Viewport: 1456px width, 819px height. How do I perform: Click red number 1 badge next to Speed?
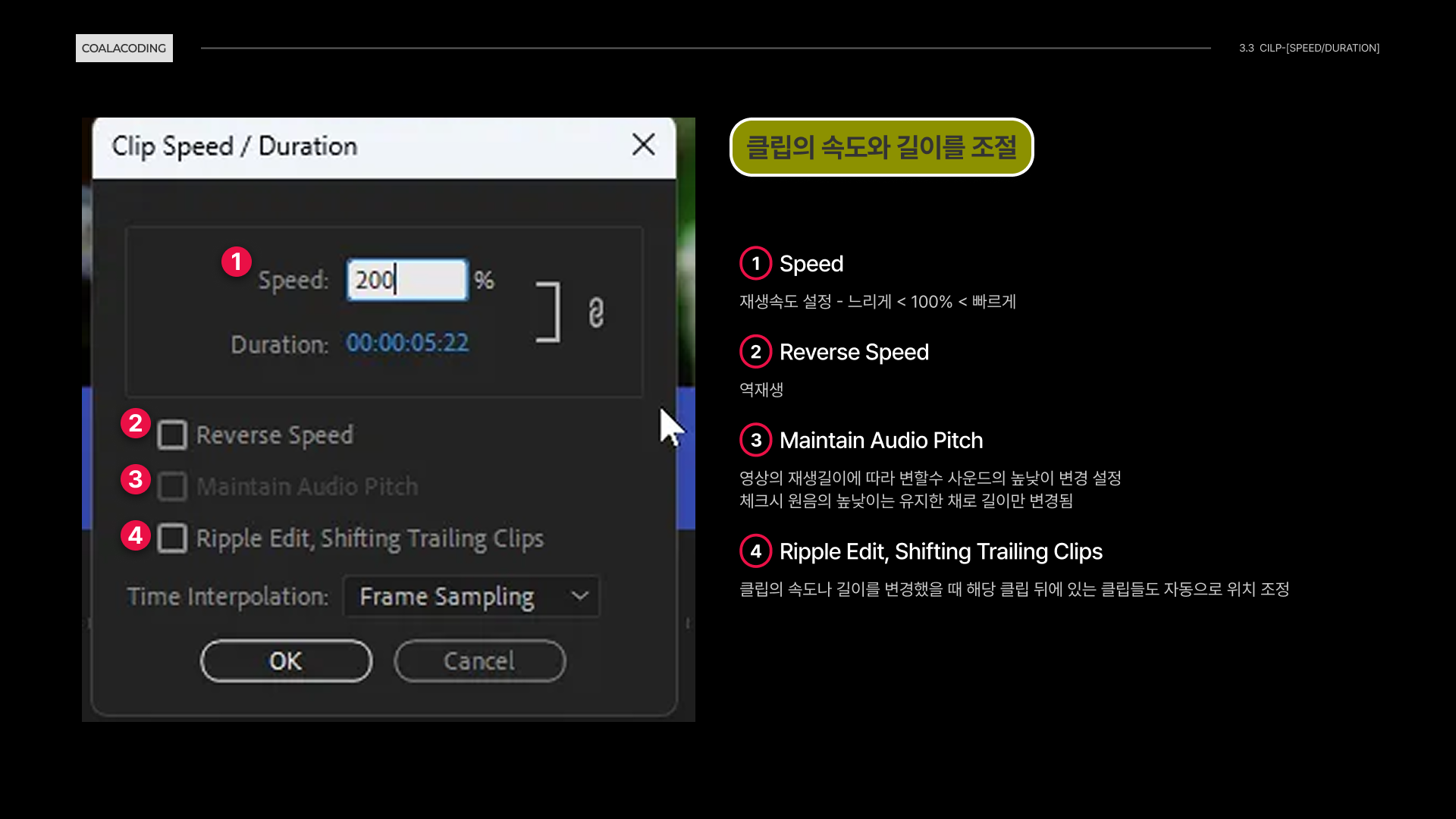tap(237, 262)
